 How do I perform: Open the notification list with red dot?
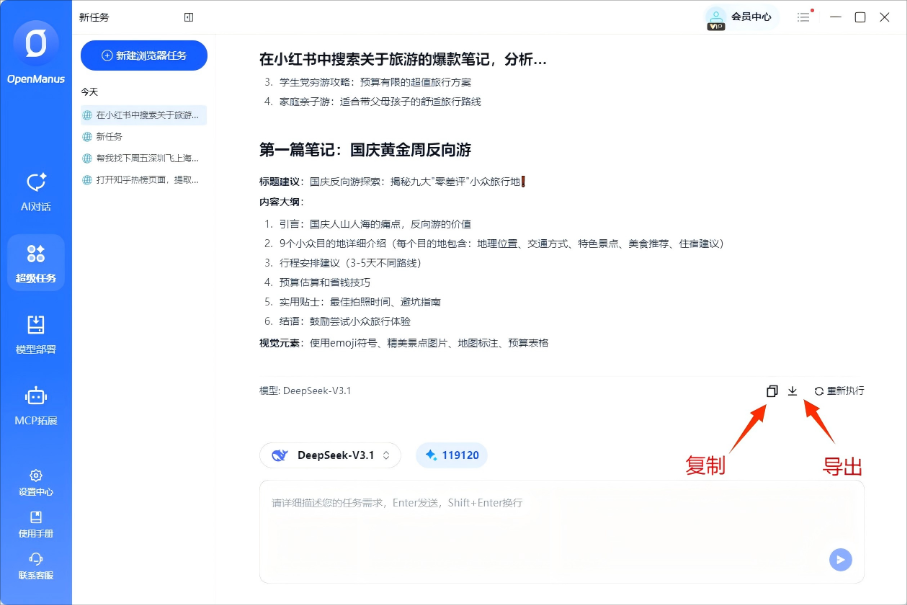click(803, 17)
